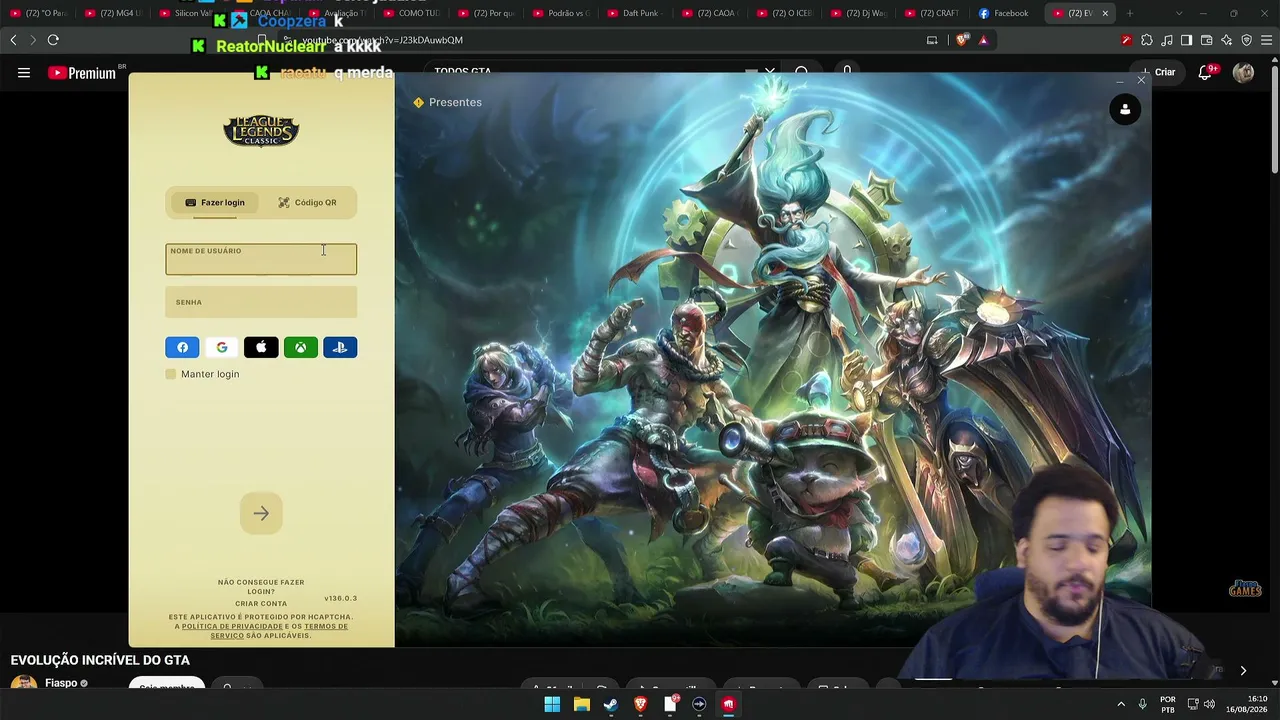Close the League of Legends login window
The height and width of the screenshot is (720, 1280).
pyautogui.click(x=1141, y=80)
